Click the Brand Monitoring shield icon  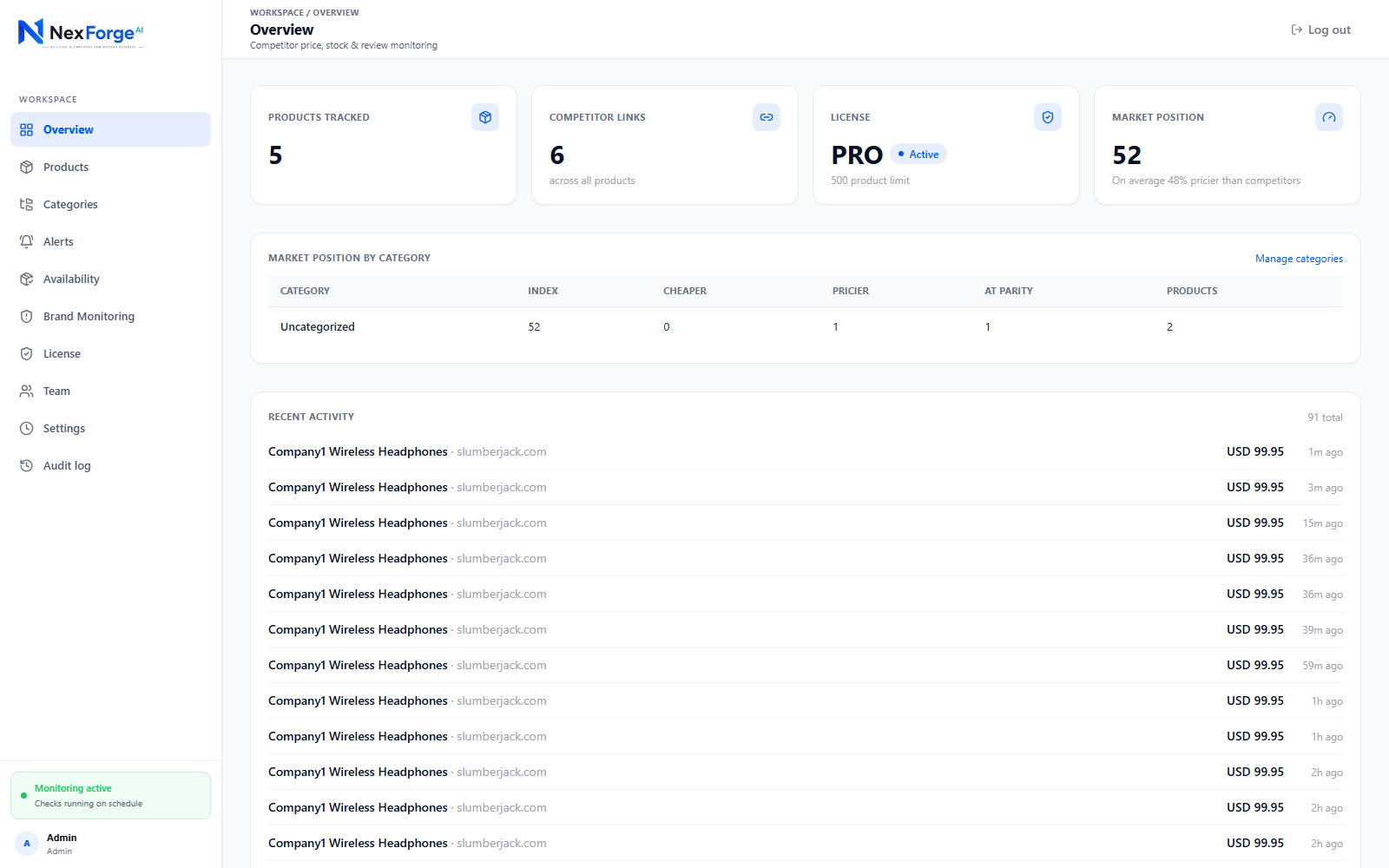click(x=27, y=316)
